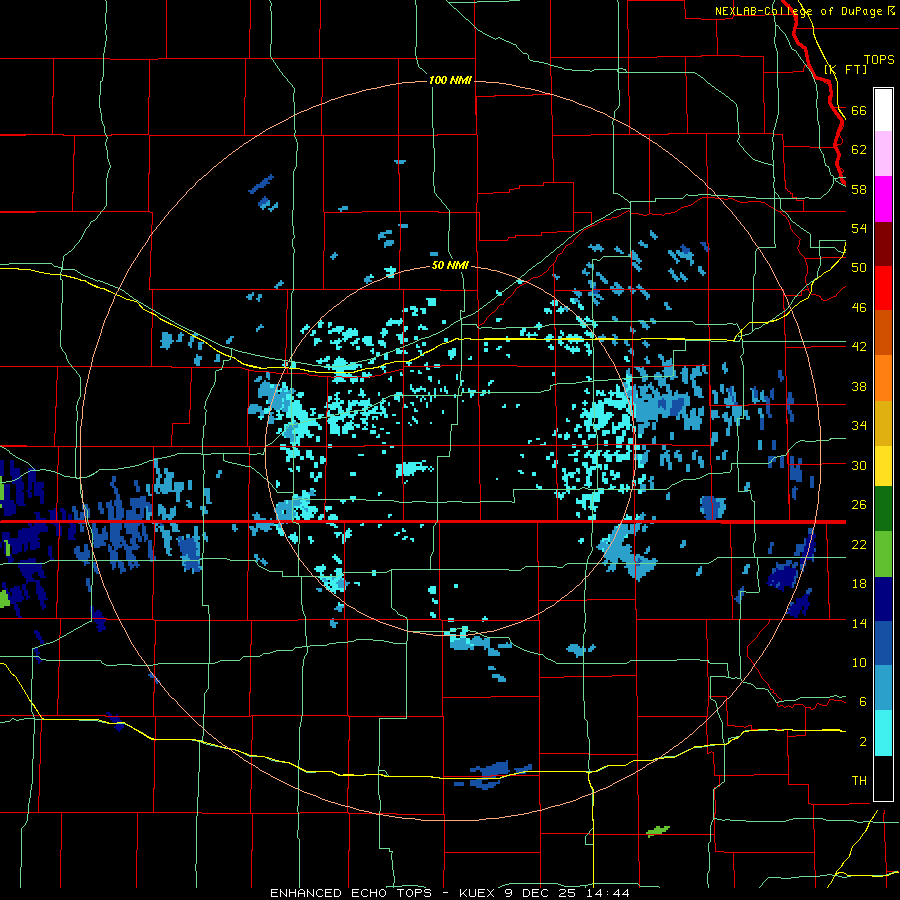This screenshot has width=900, height=900.
Task: Click the 58 value on the legend
Action: pyautogui.click(x=859, y=189)
